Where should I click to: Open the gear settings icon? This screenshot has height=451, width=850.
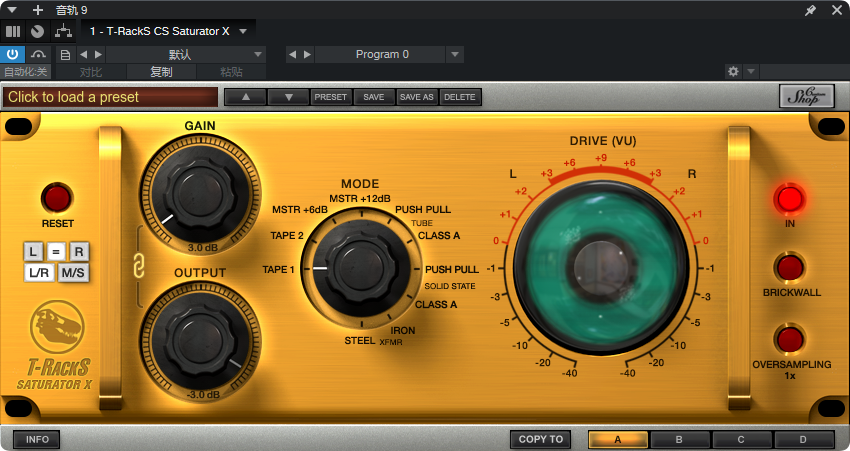pos(733,72)
